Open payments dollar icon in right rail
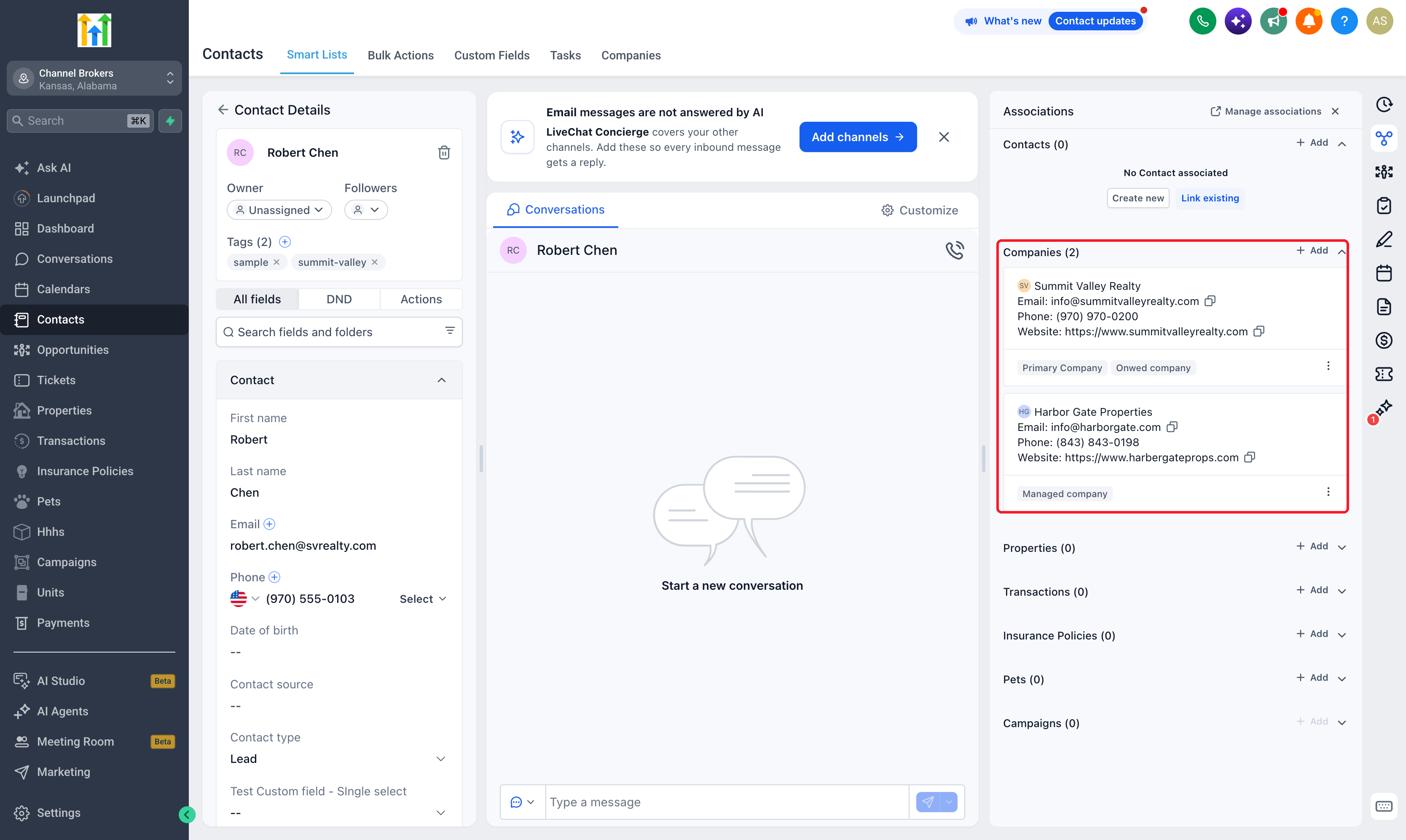The width and height of the screenshot is (1406, 840). 1384,340
